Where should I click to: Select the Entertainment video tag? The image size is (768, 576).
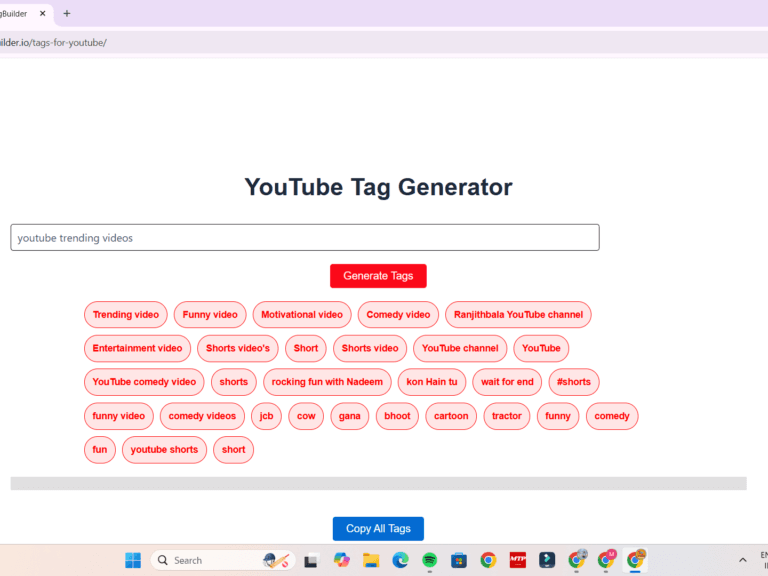137,348
